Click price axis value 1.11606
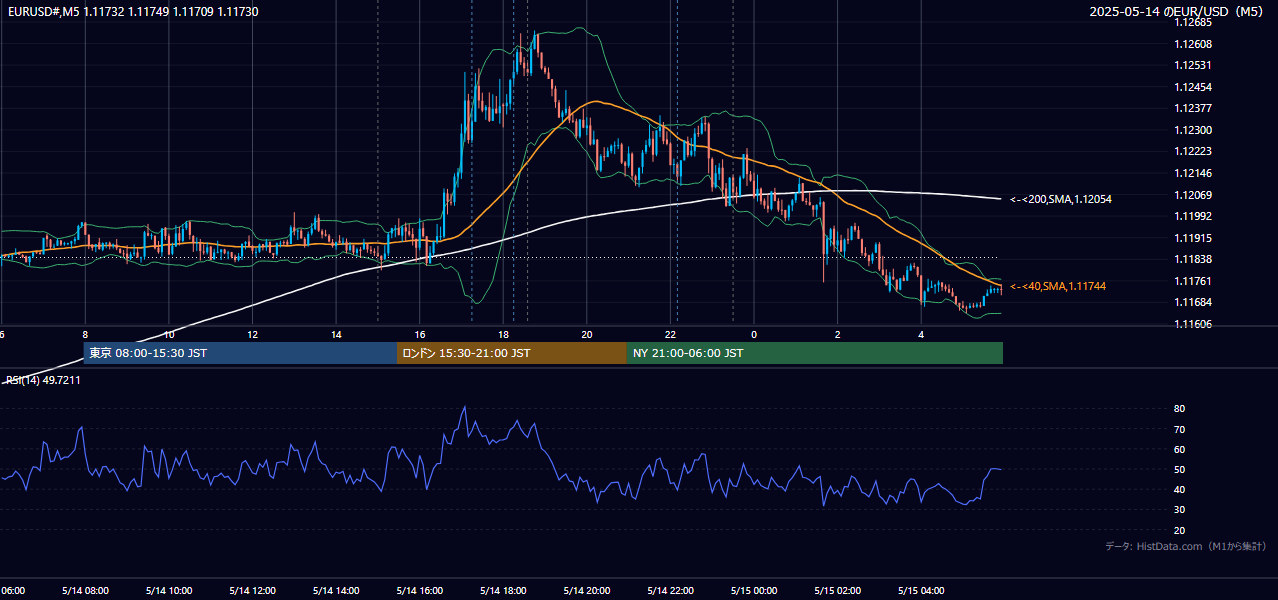Viewport: 1278px width, 600px height. 1194,324
